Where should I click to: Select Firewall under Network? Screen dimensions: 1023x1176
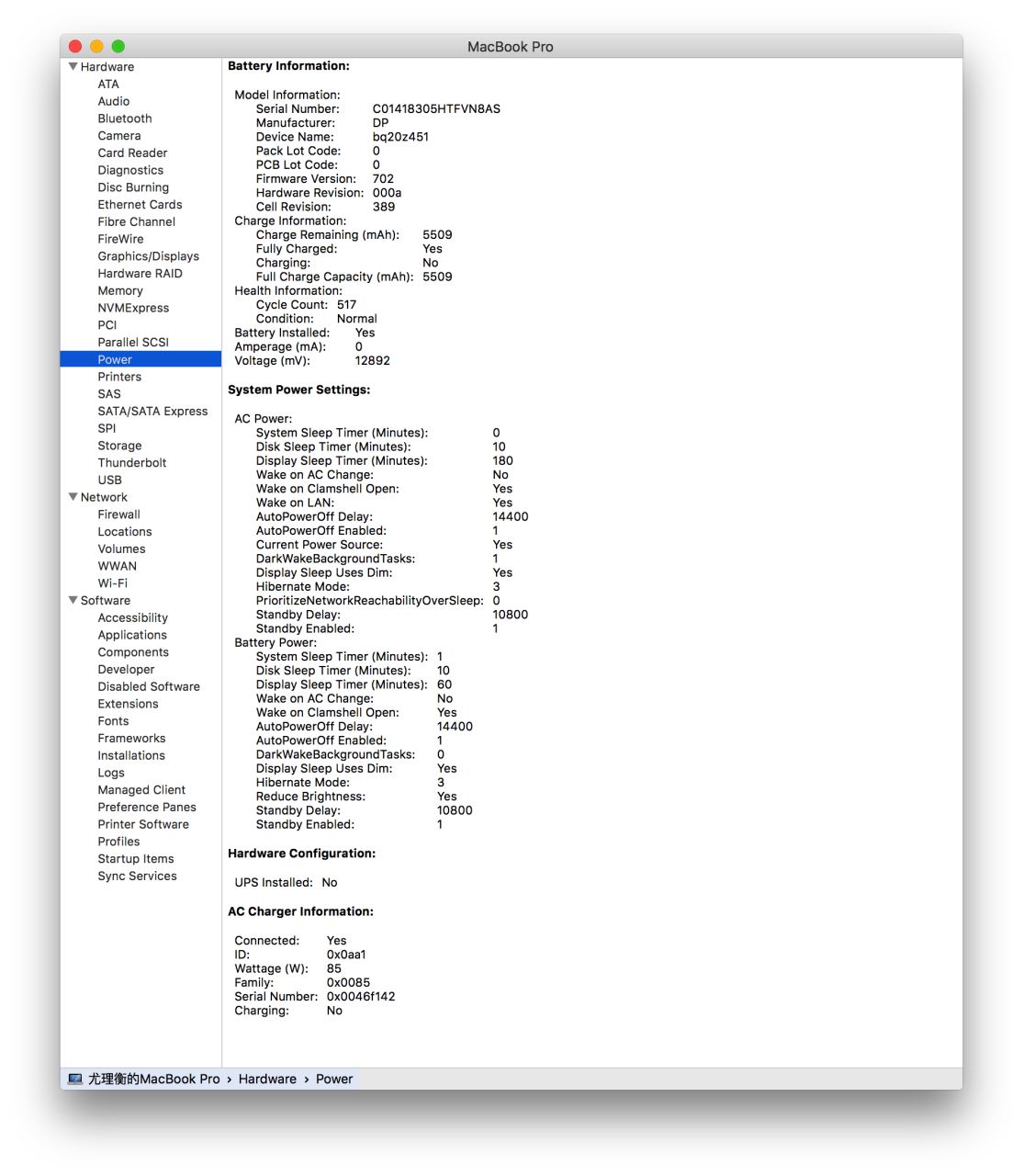[x=118, y=514]
